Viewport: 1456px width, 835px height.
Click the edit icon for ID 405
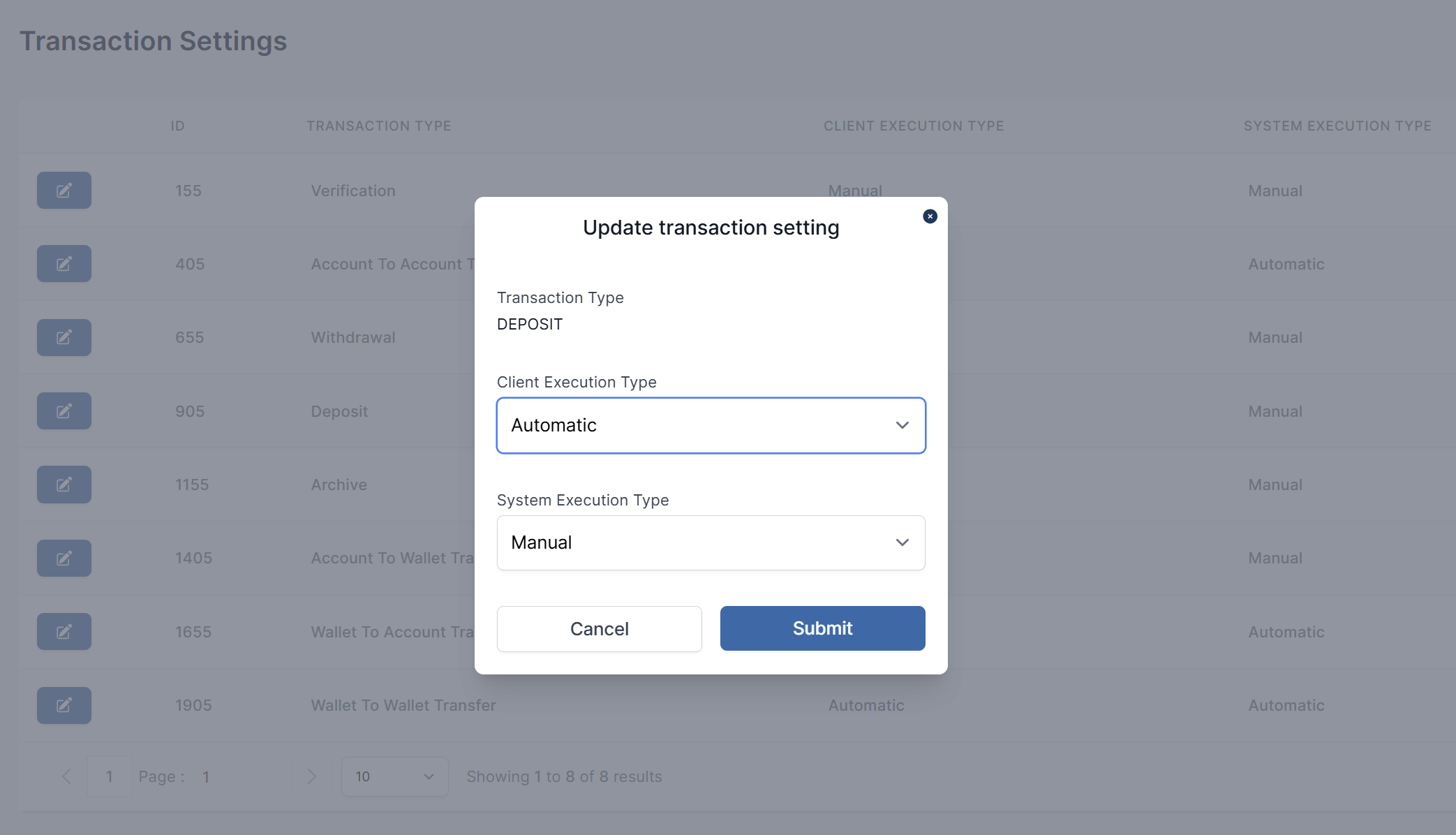pyautogui.click(x=64, y=264)
